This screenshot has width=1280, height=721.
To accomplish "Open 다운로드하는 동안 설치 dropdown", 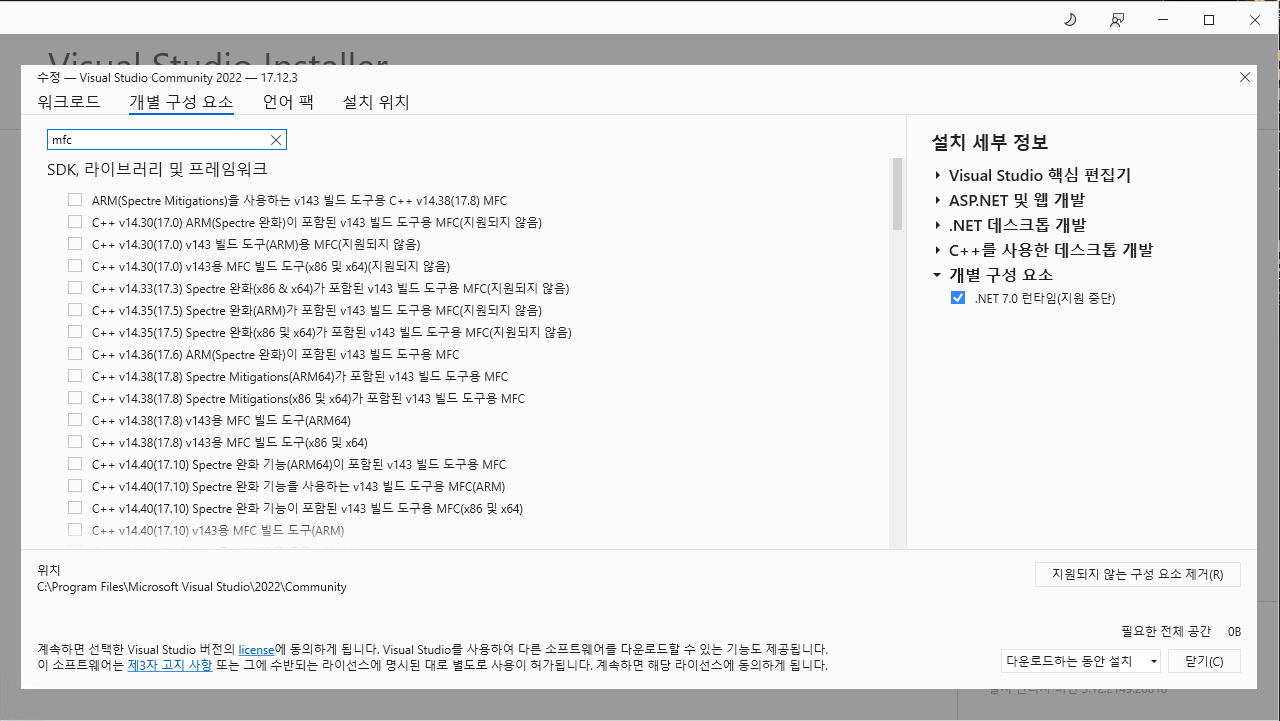I will (1081, 661).
